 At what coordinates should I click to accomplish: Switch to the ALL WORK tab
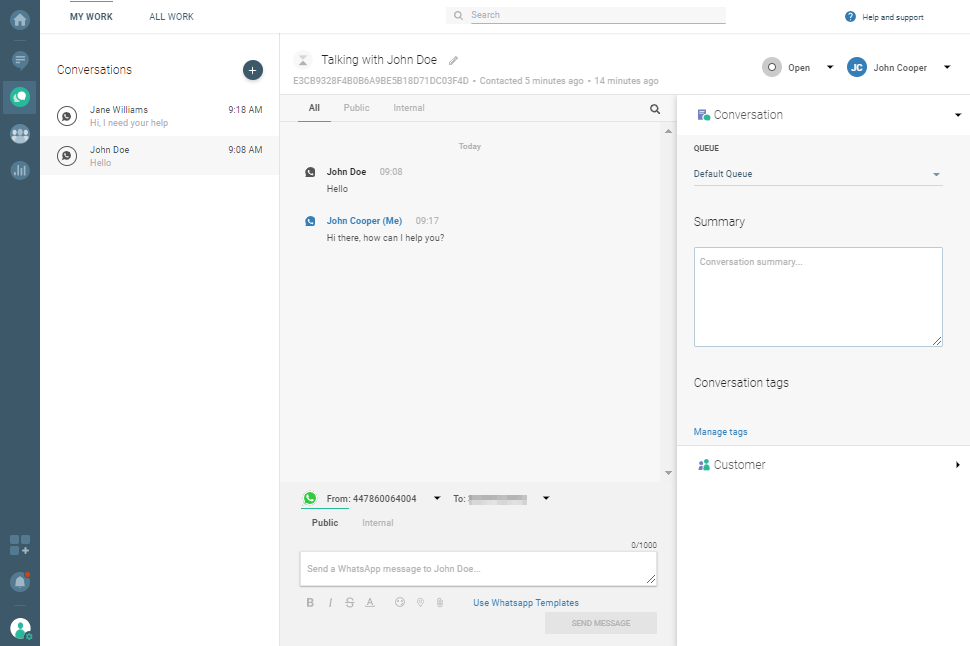[x=171, y=17]
